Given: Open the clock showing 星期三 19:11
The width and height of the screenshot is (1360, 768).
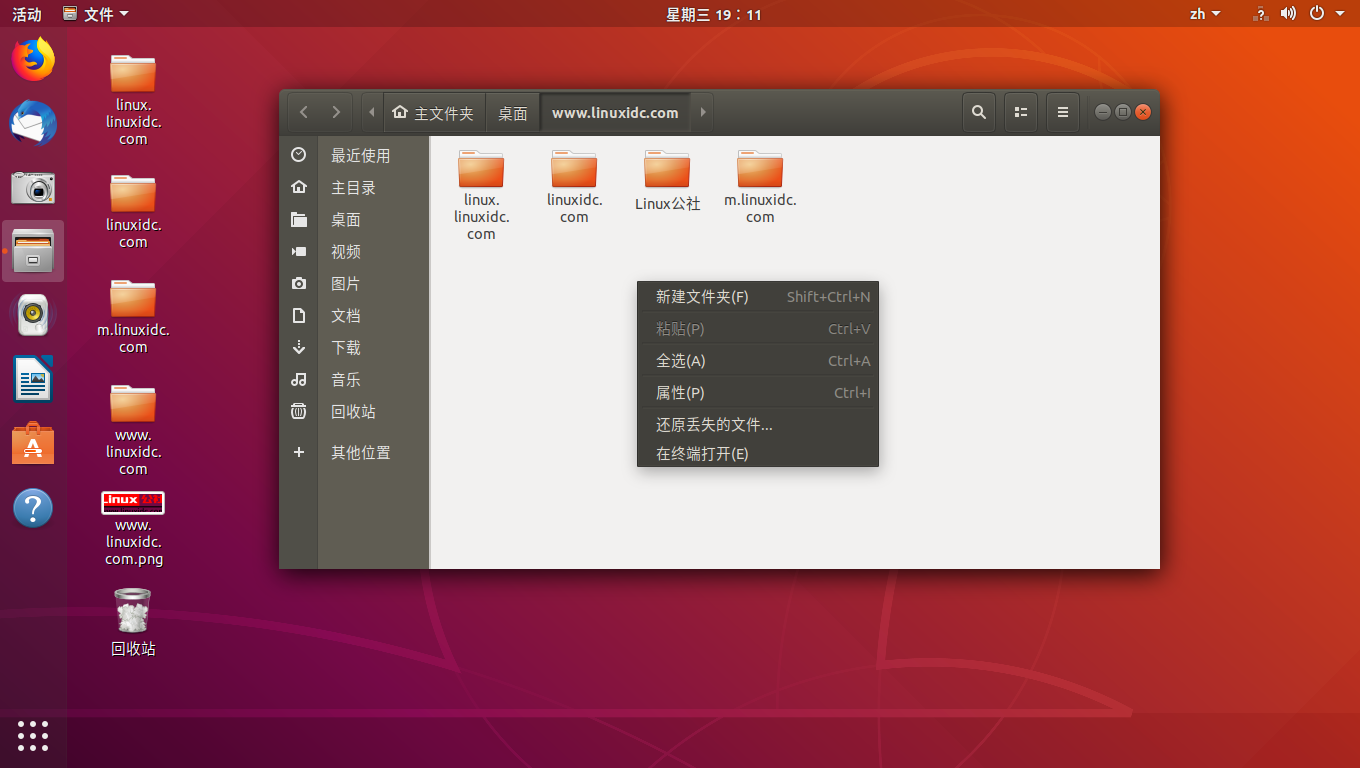Looking at the screenshot, I should [714, 14].
